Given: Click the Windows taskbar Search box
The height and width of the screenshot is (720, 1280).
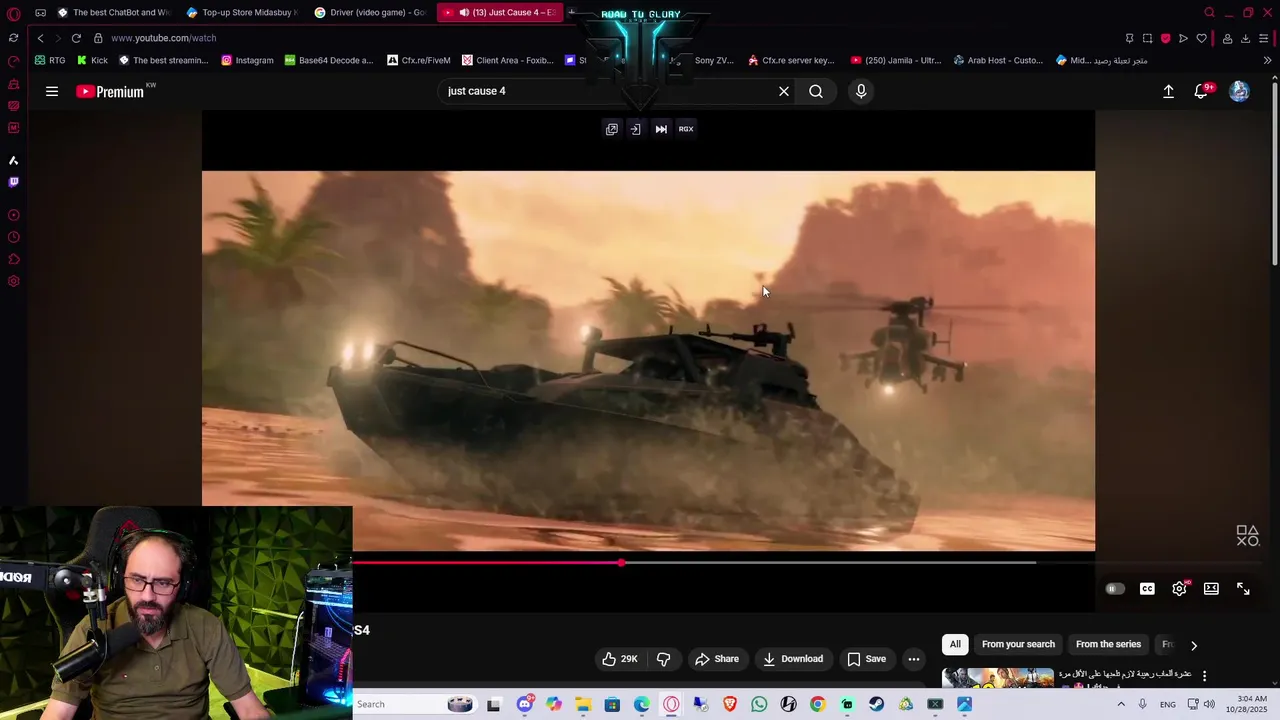Looking at the screenshot, I should 415,704.
